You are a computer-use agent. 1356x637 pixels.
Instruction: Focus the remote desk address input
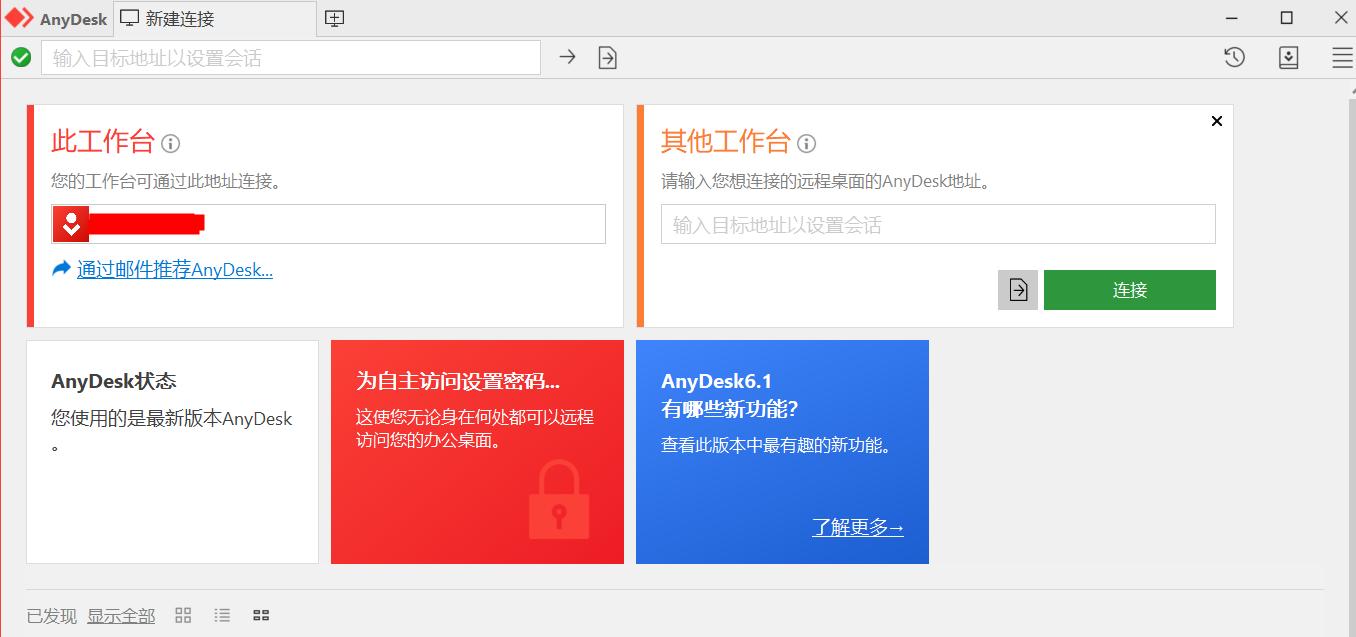click(938, 224)
